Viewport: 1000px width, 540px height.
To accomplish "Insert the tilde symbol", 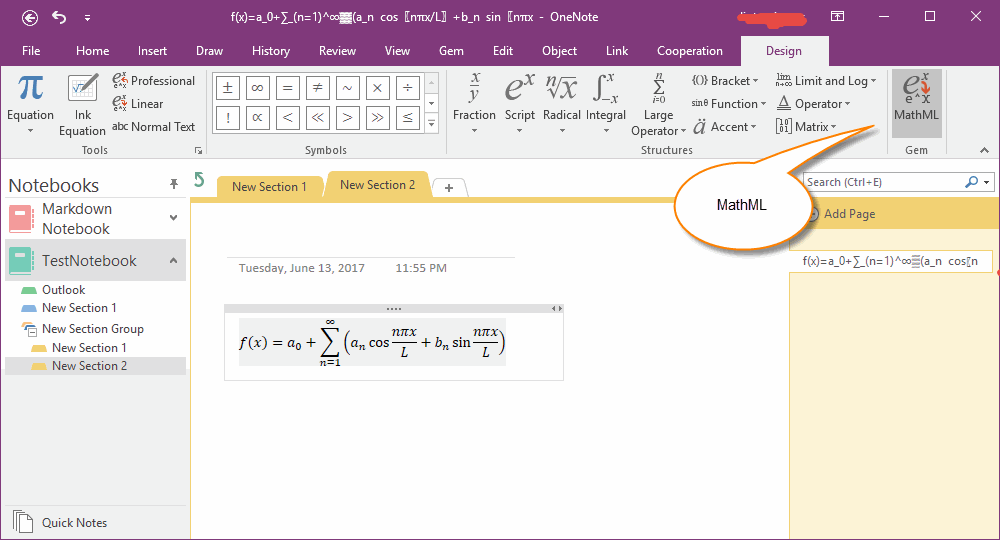I will click(348, 88).
